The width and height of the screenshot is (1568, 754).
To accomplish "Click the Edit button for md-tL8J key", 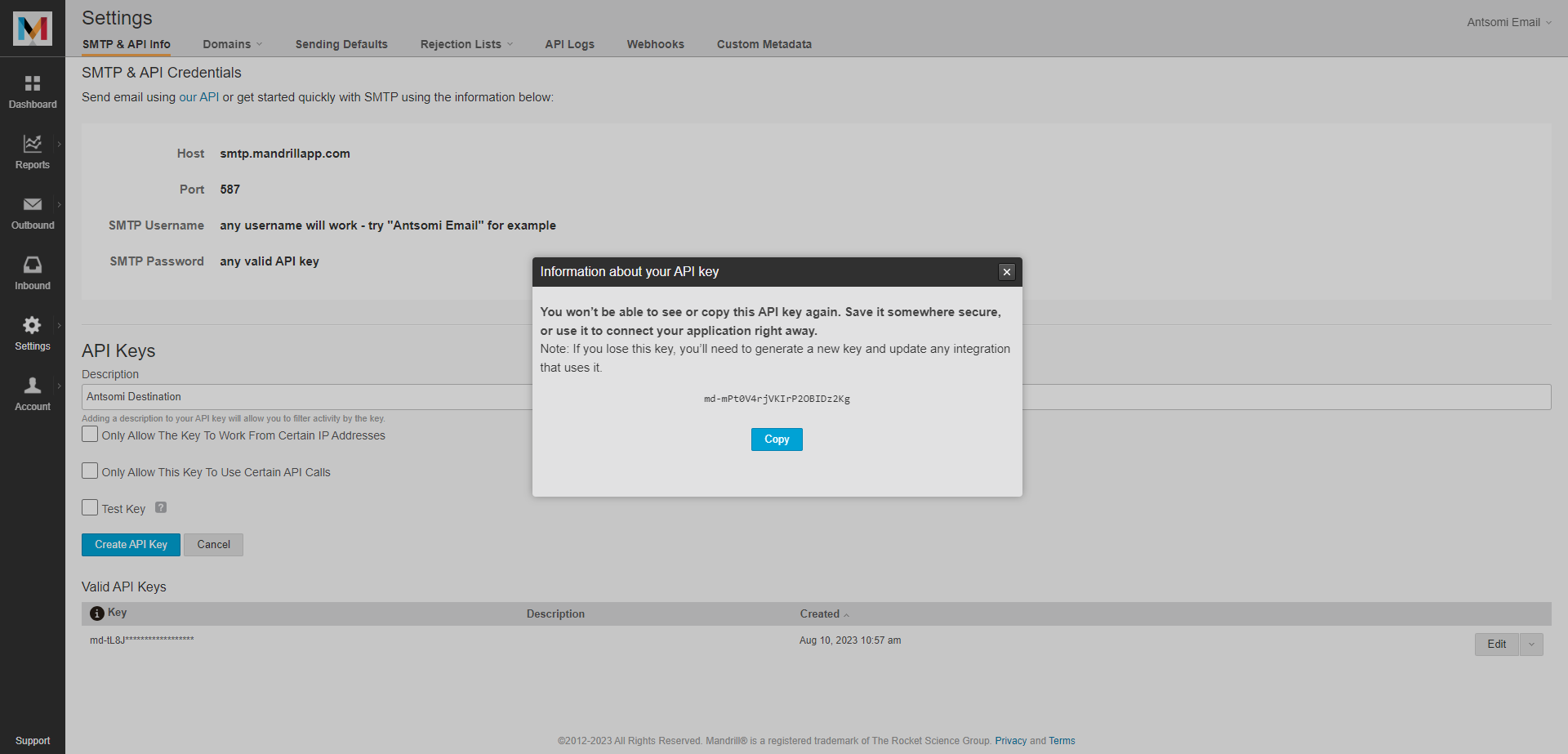I will tap(1496, 645).
